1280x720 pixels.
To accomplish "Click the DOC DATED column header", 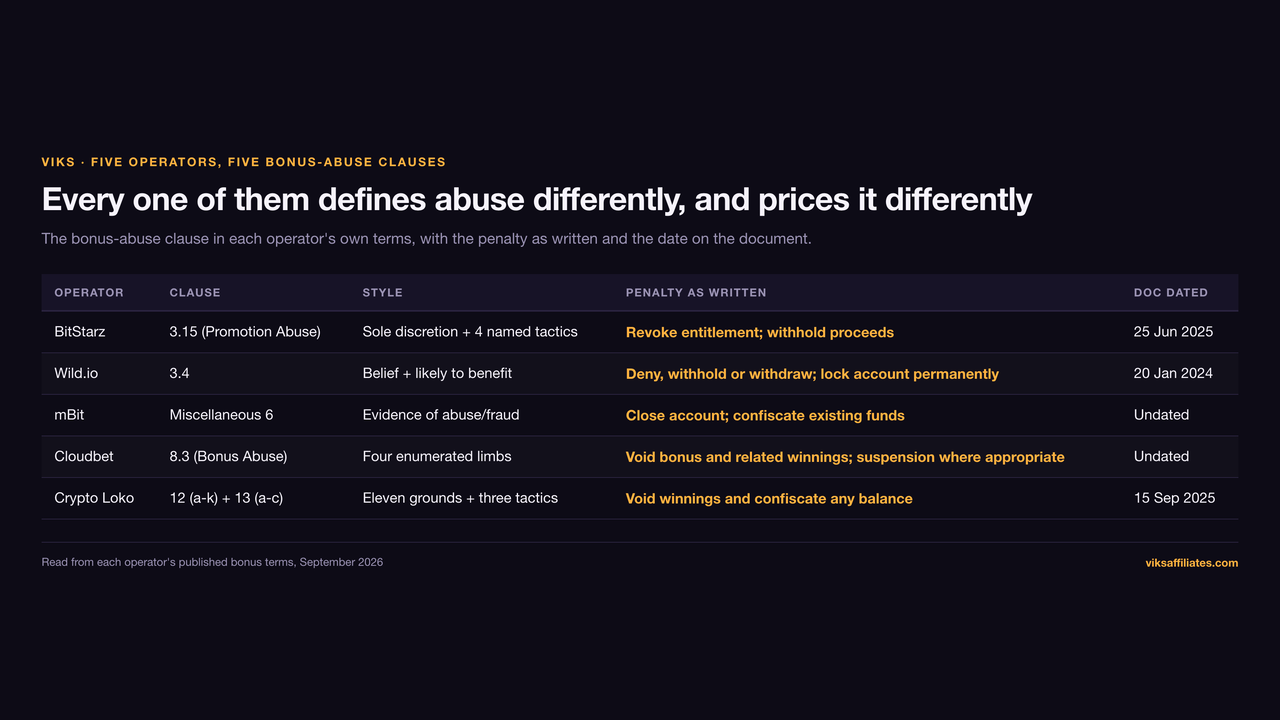I will (1171, 293).
